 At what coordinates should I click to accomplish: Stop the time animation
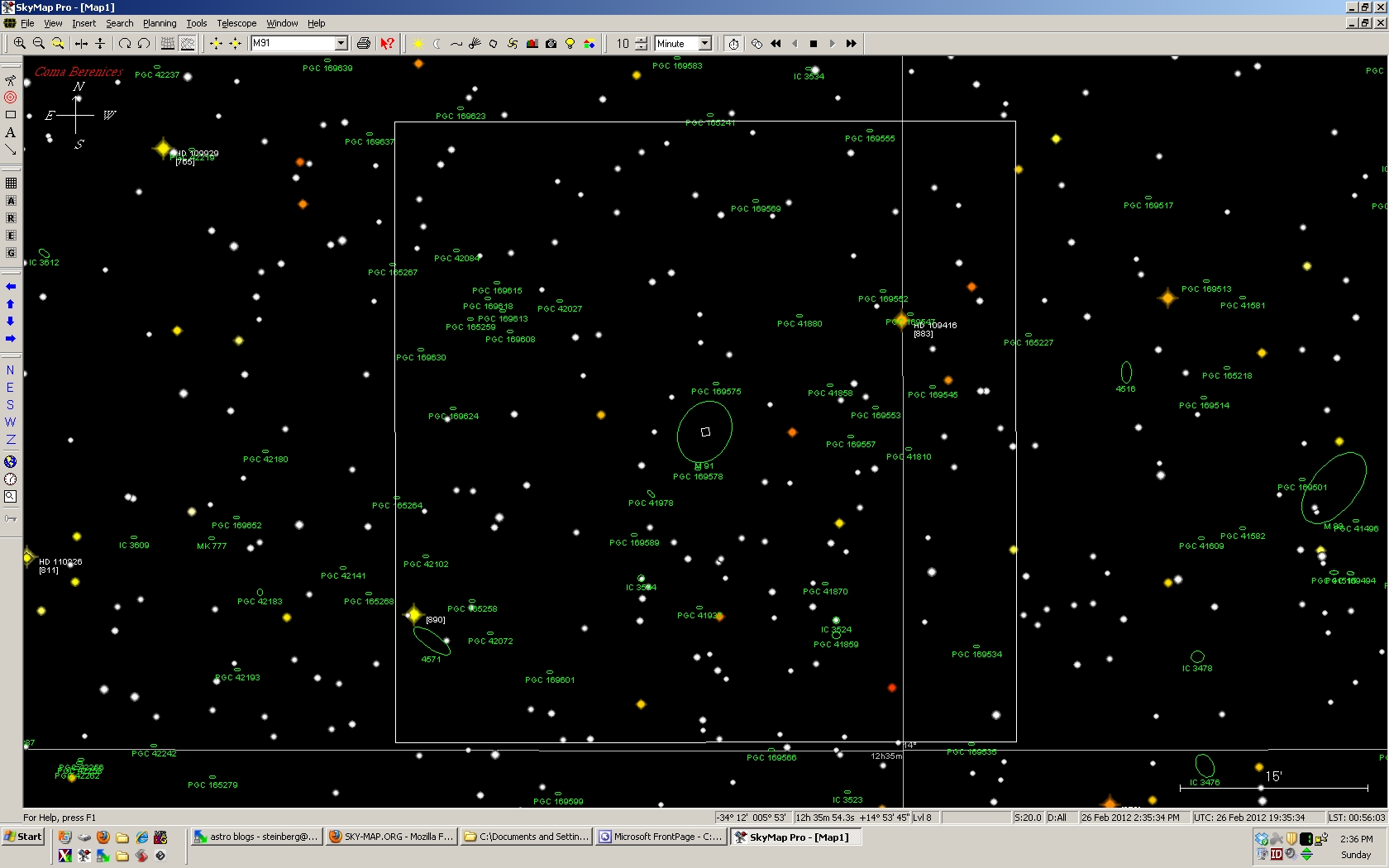coord(814,43)
